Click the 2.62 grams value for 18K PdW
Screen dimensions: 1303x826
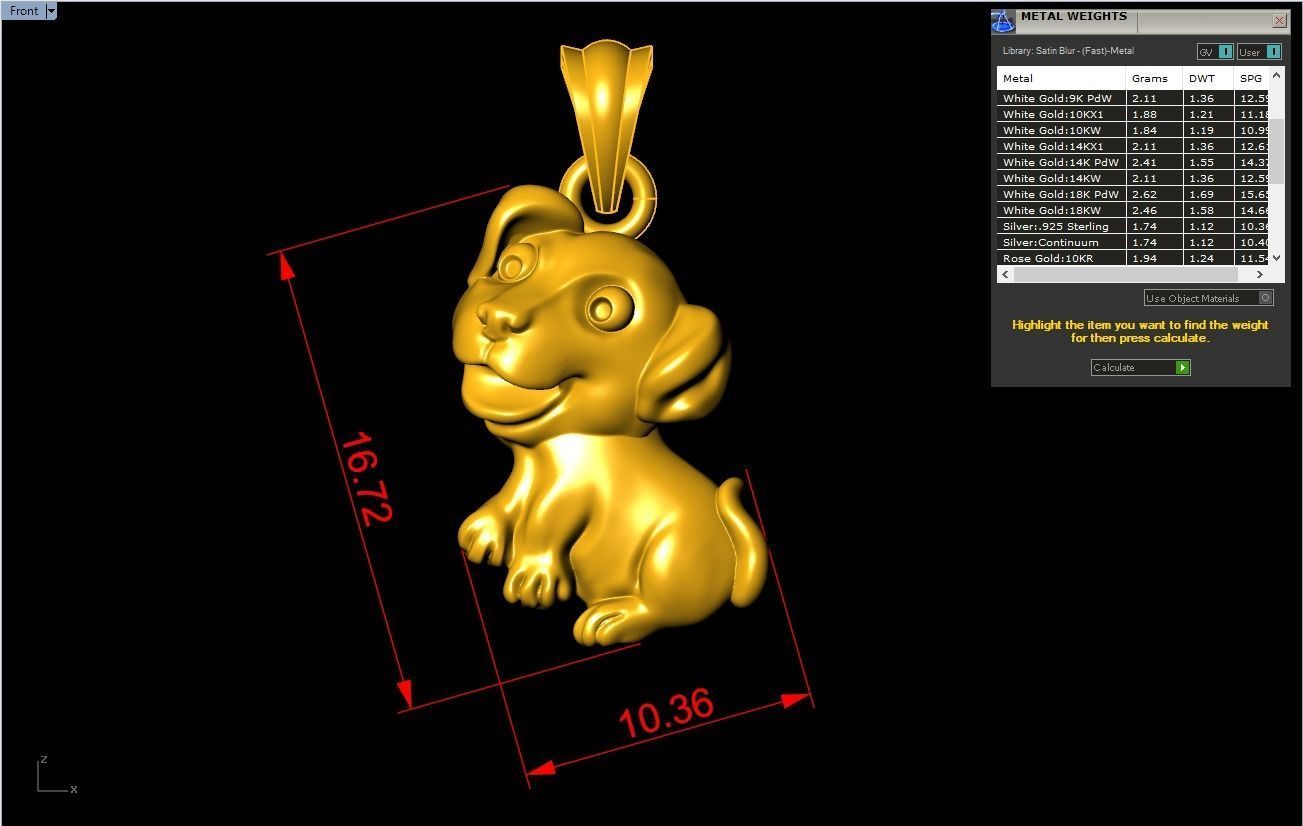(x=1144, y=194)
